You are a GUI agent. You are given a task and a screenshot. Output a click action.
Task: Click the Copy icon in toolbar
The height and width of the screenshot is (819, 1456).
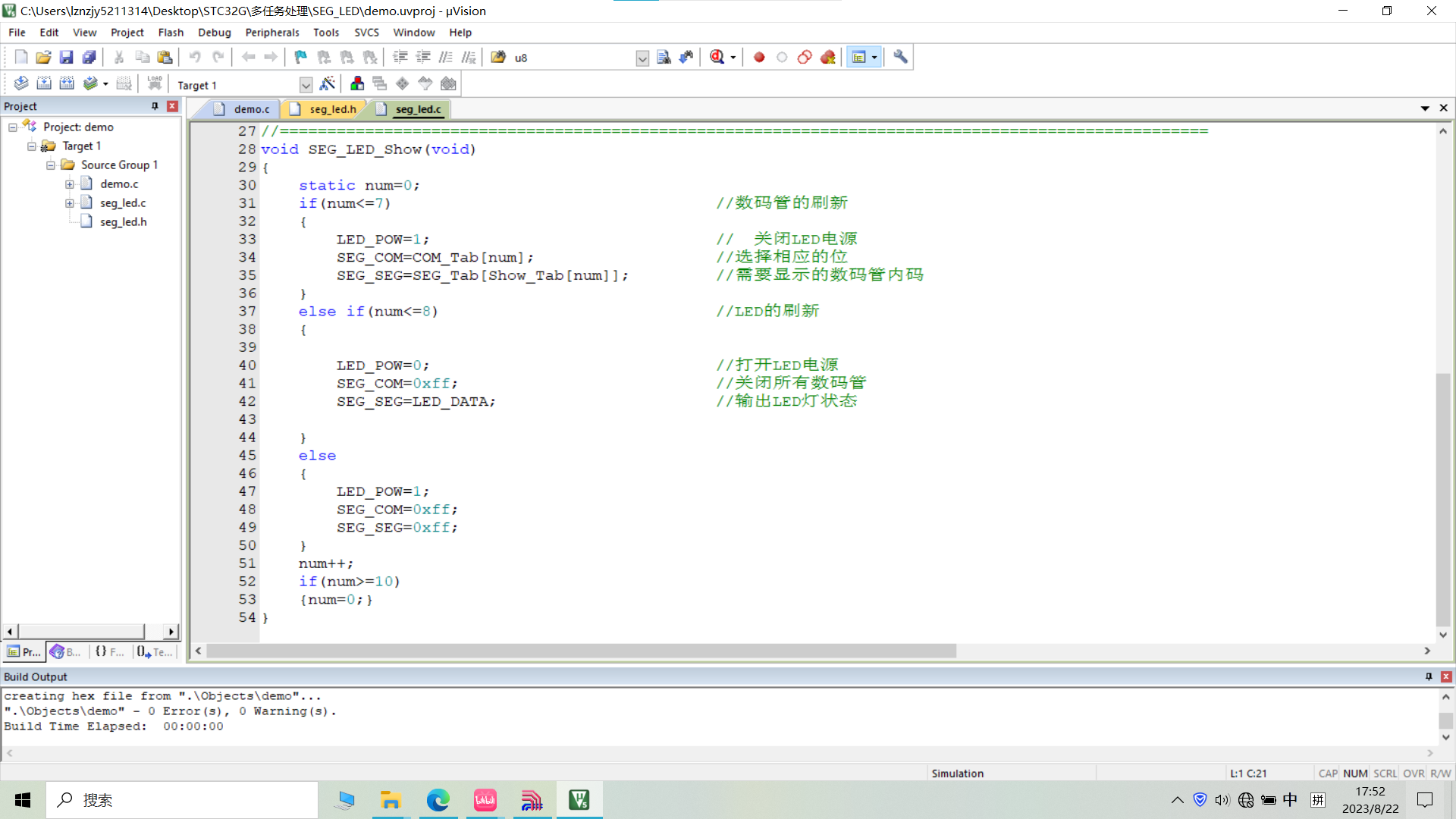[142, 57]
